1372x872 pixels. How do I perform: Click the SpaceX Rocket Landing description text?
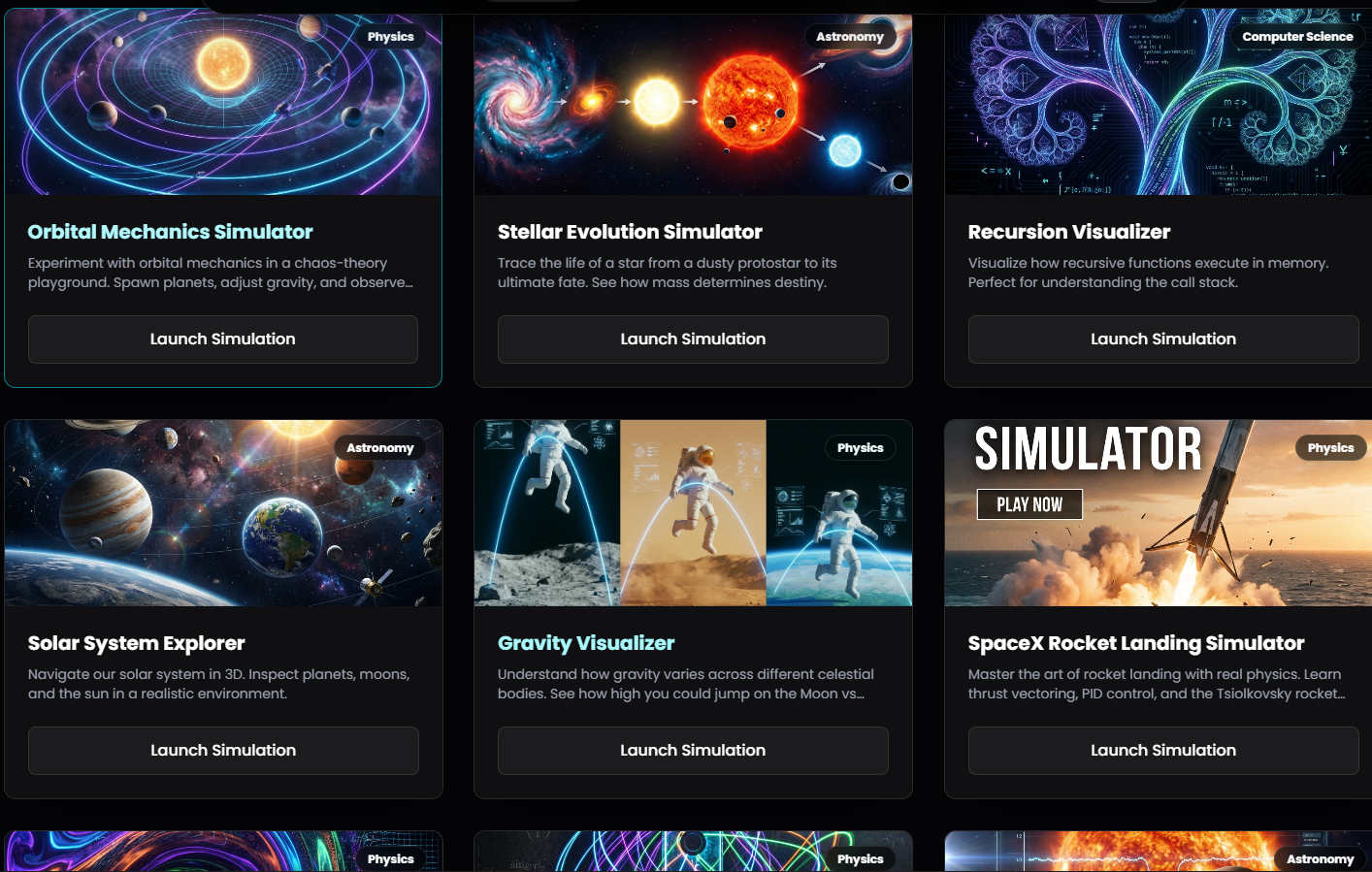[1157, 684]
